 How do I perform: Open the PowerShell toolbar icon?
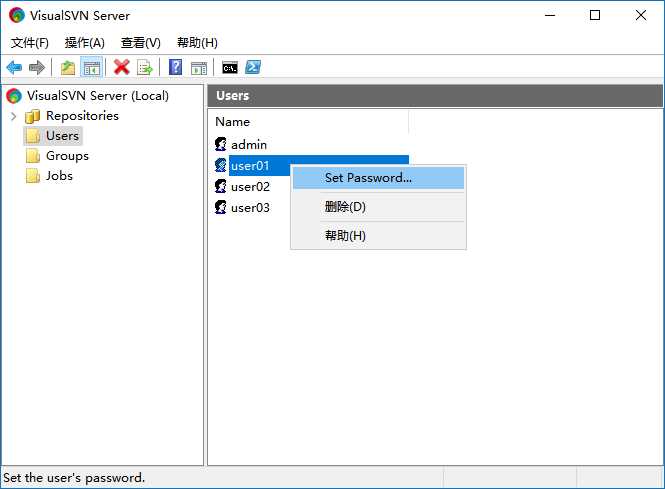coord(253,67)
